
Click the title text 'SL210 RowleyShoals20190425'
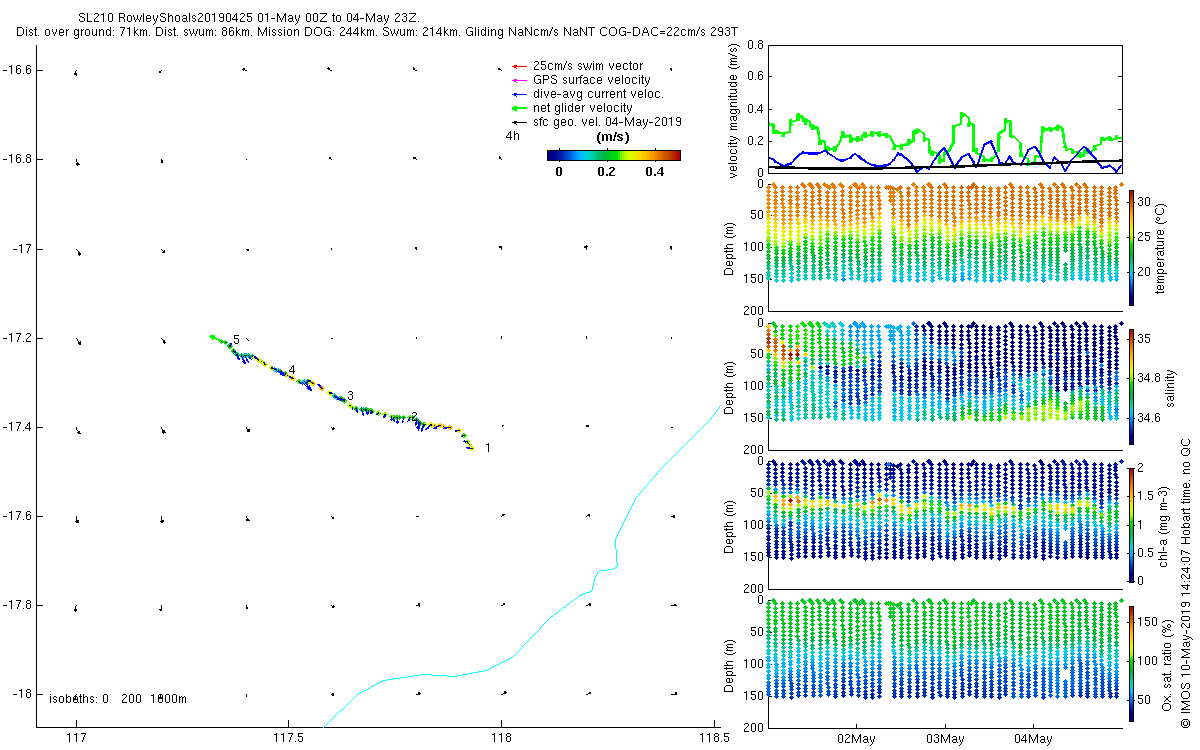(x=167, y=18)
